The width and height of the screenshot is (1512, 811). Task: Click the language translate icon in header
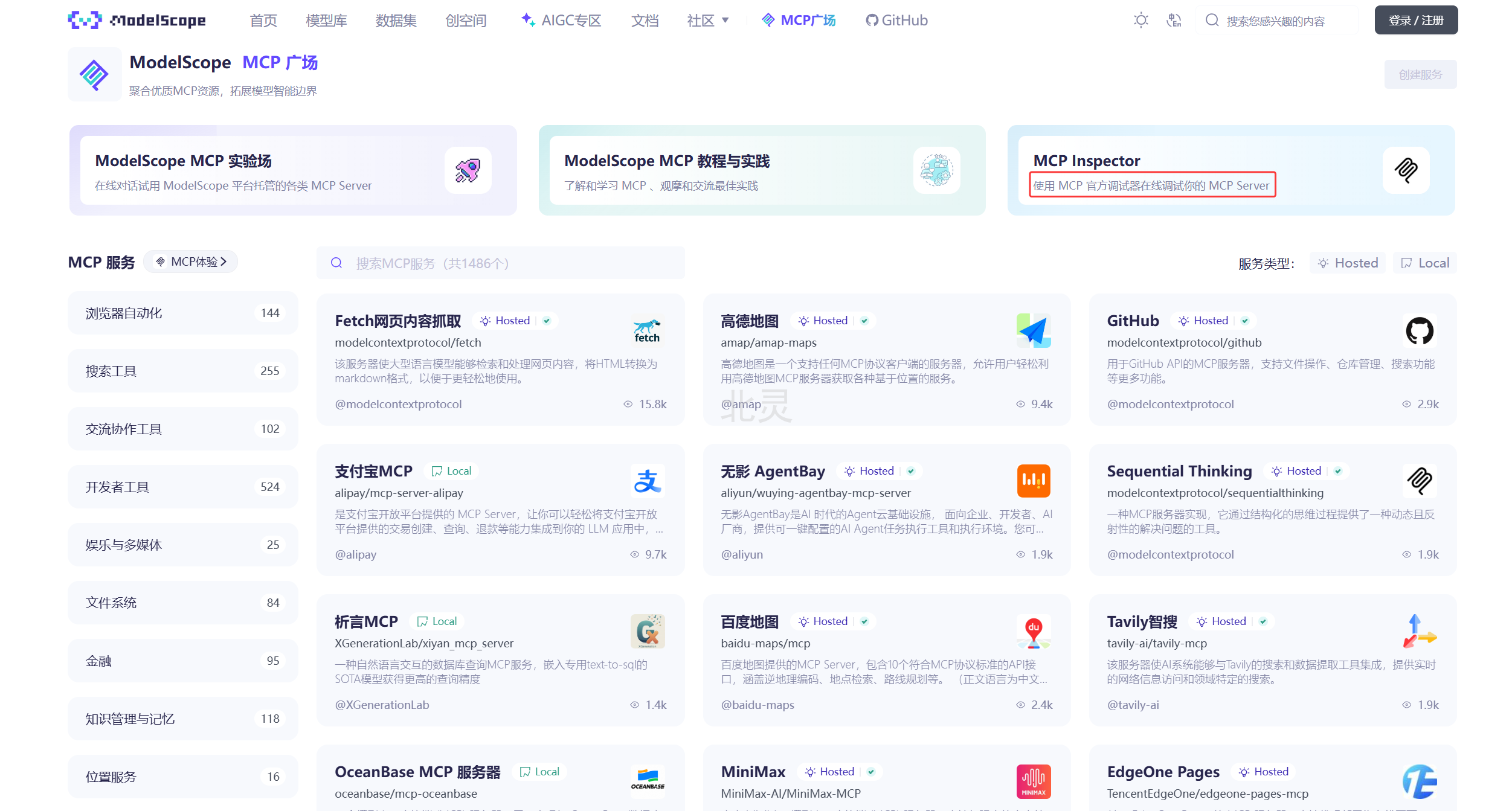click(x=1174, y=21)
